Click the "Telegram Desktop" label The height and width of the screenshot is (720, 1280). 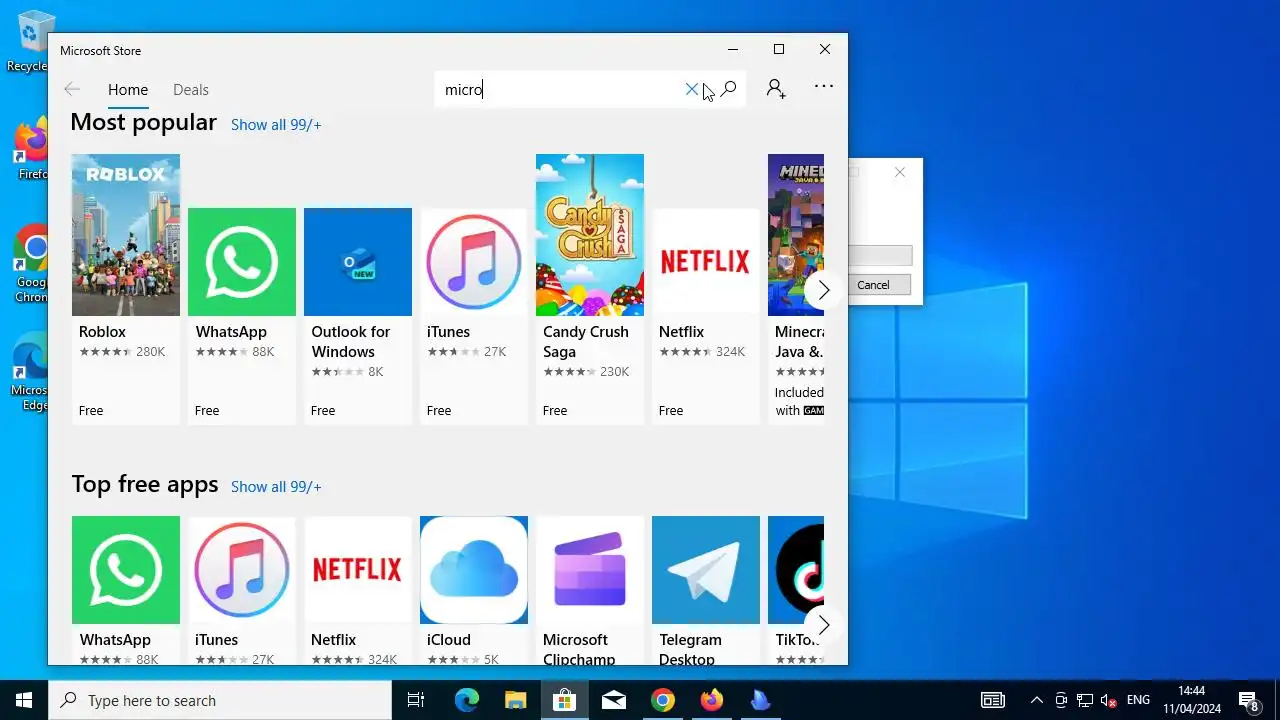click(x=690, y=649)
